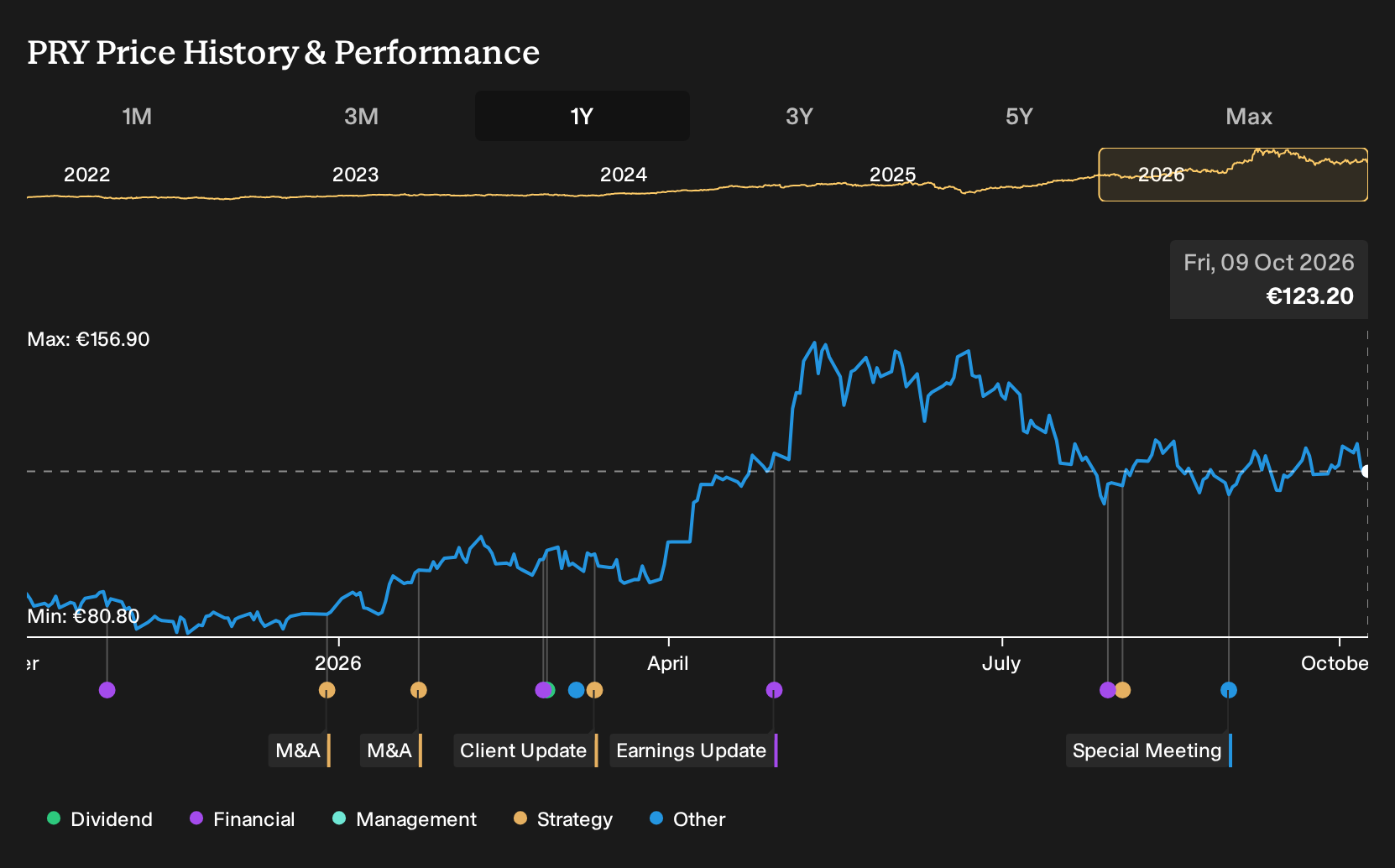The height and width of the screenshot is (868, 1395).
Task: Switch chart to 5Y range
Action: coord(1019,116)
